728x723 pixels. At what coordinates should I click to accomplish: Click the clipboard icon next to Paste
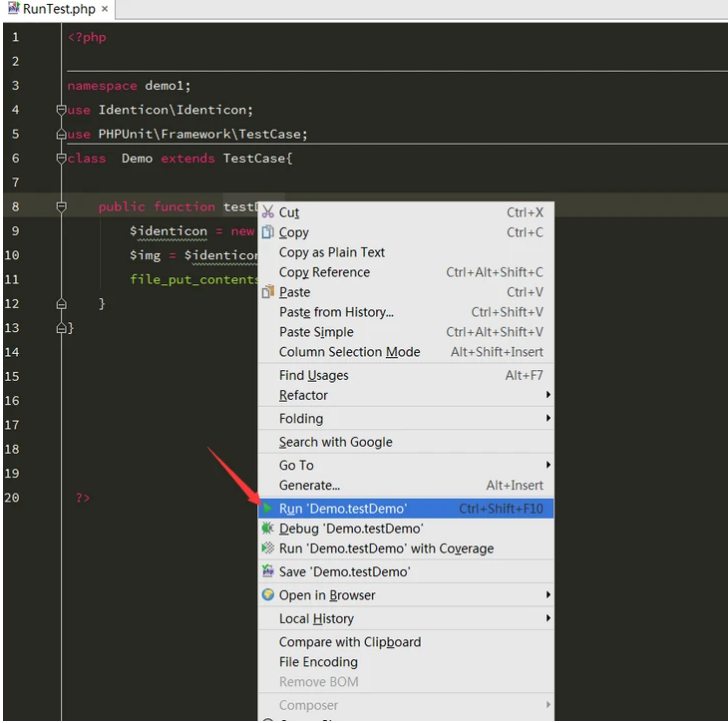point(267,292)
